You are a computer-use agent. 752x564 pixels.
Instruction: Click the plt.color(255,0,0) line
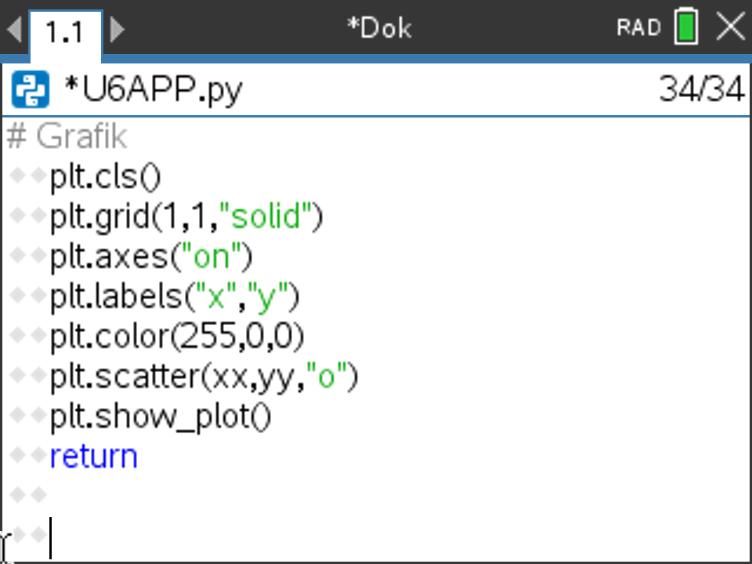(176, 336)
